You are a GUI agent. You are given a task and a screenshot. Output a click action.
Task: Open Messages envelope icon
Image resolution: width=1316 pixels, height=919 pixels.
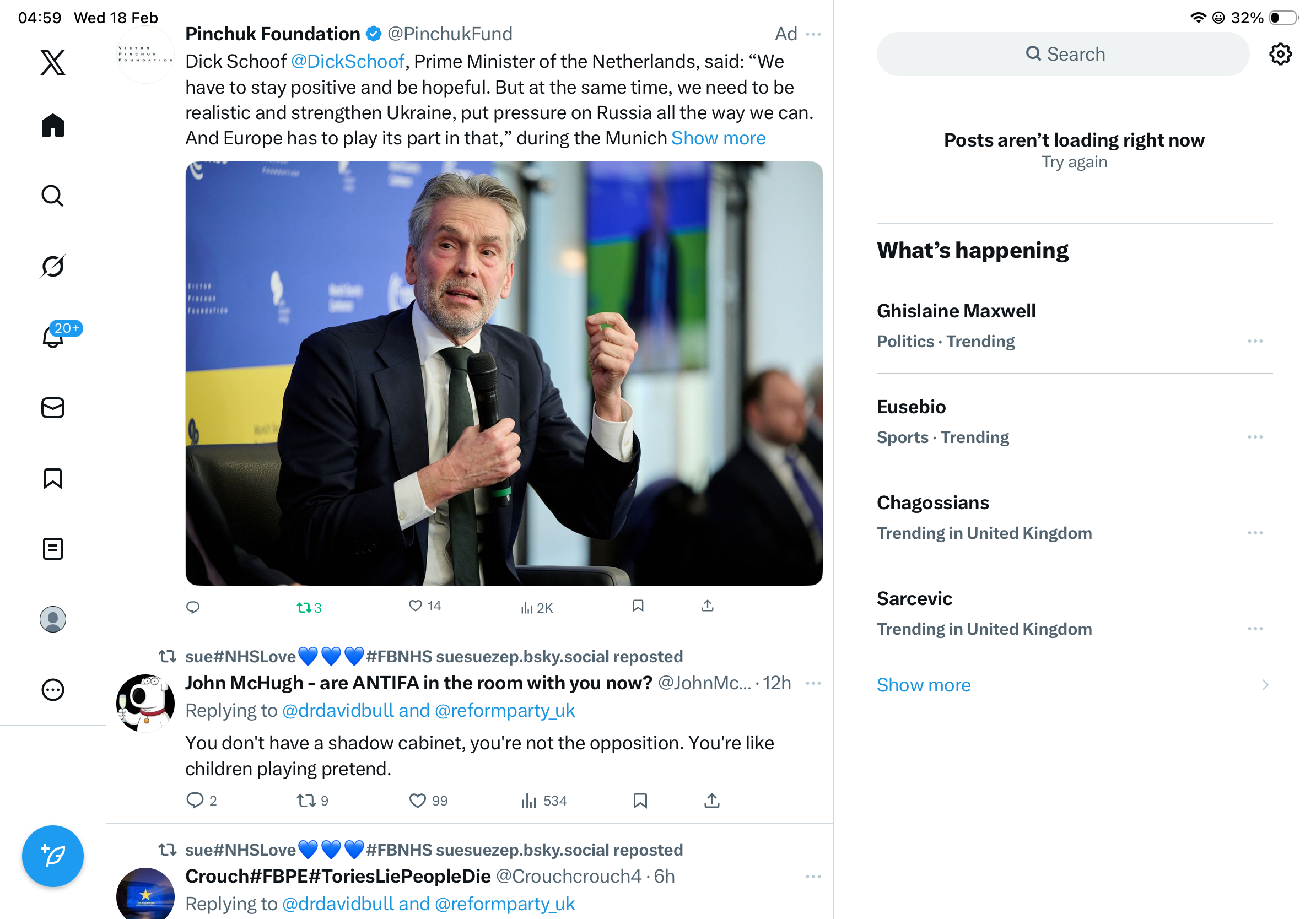pyautogui.click(x=53, y=408)
